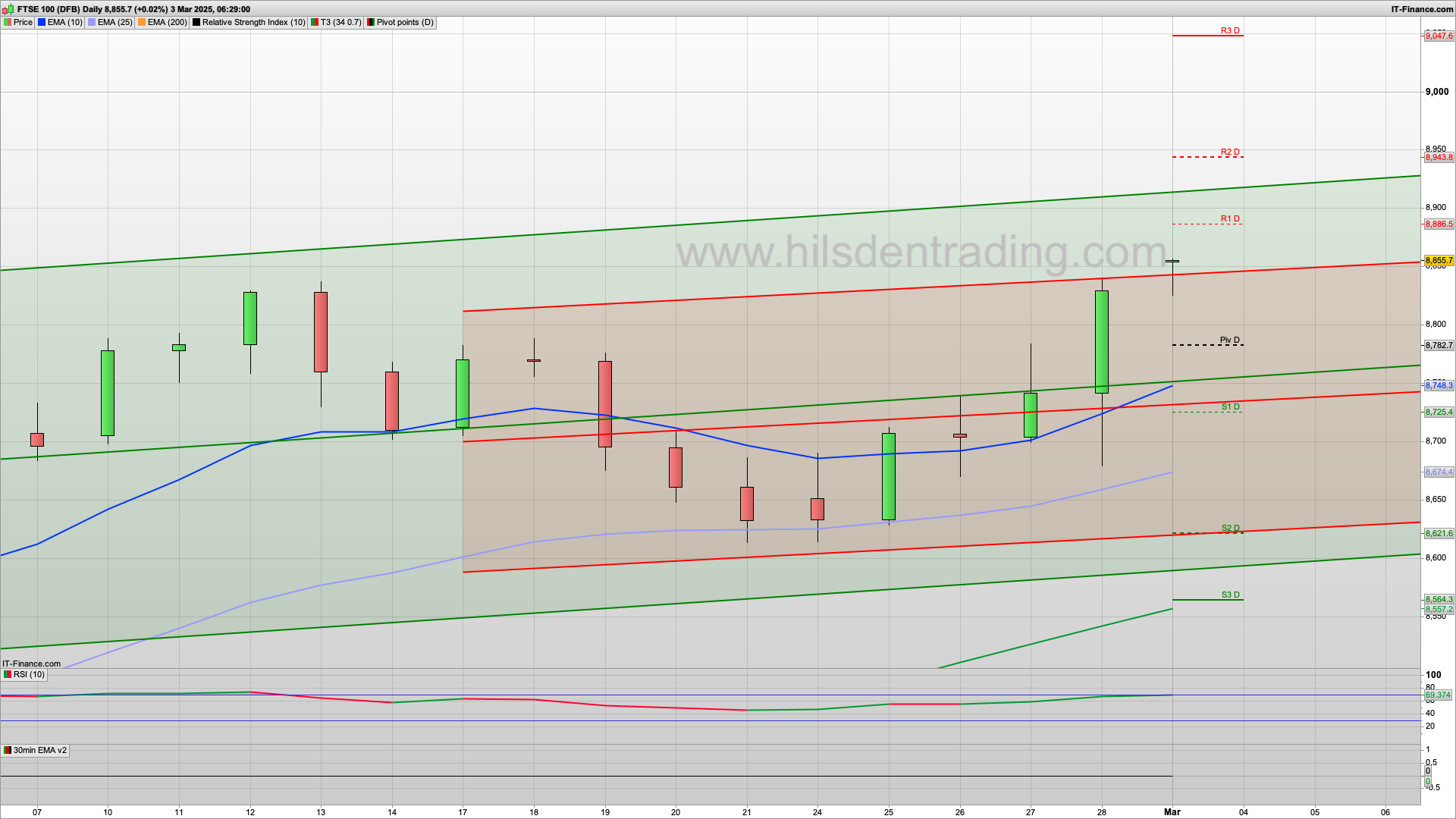This screenshot has height=819, width=1456.
Task: Click the S3 D pivot label
Action: click(x=1231, y=595)
